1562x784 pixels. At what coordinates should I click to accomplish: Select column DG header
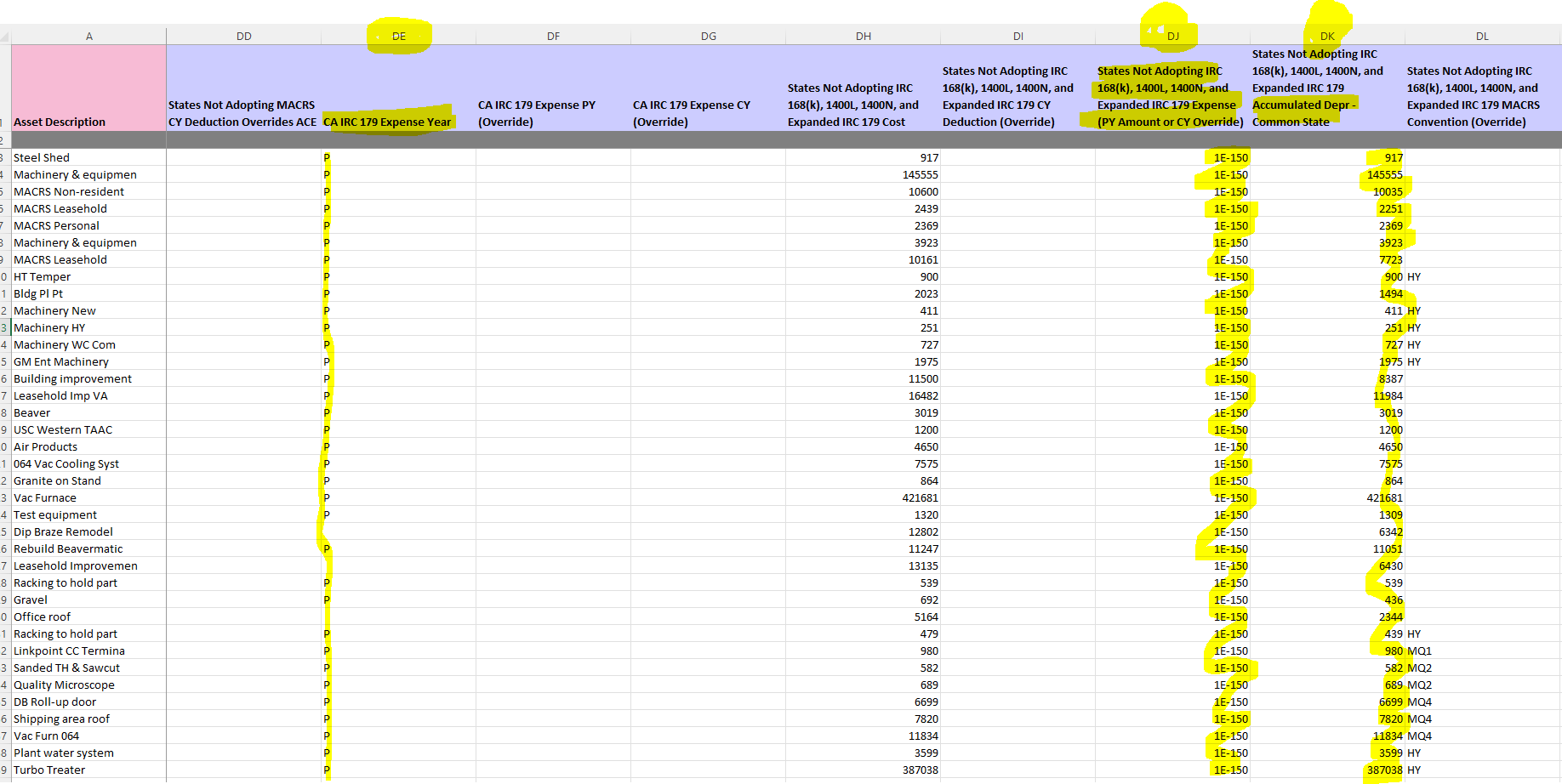(x=708, y=37)
